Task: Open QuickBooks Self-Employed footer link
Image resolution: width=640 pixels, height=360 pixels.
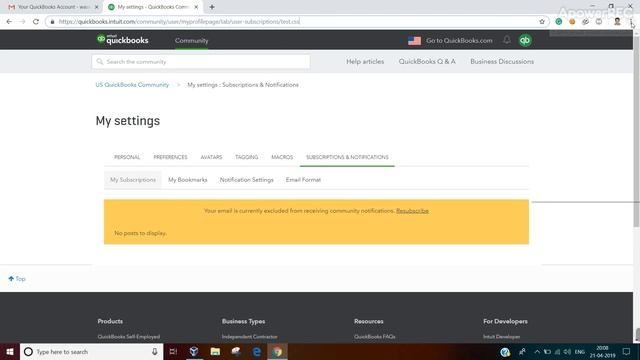Action: pos(129,337)
